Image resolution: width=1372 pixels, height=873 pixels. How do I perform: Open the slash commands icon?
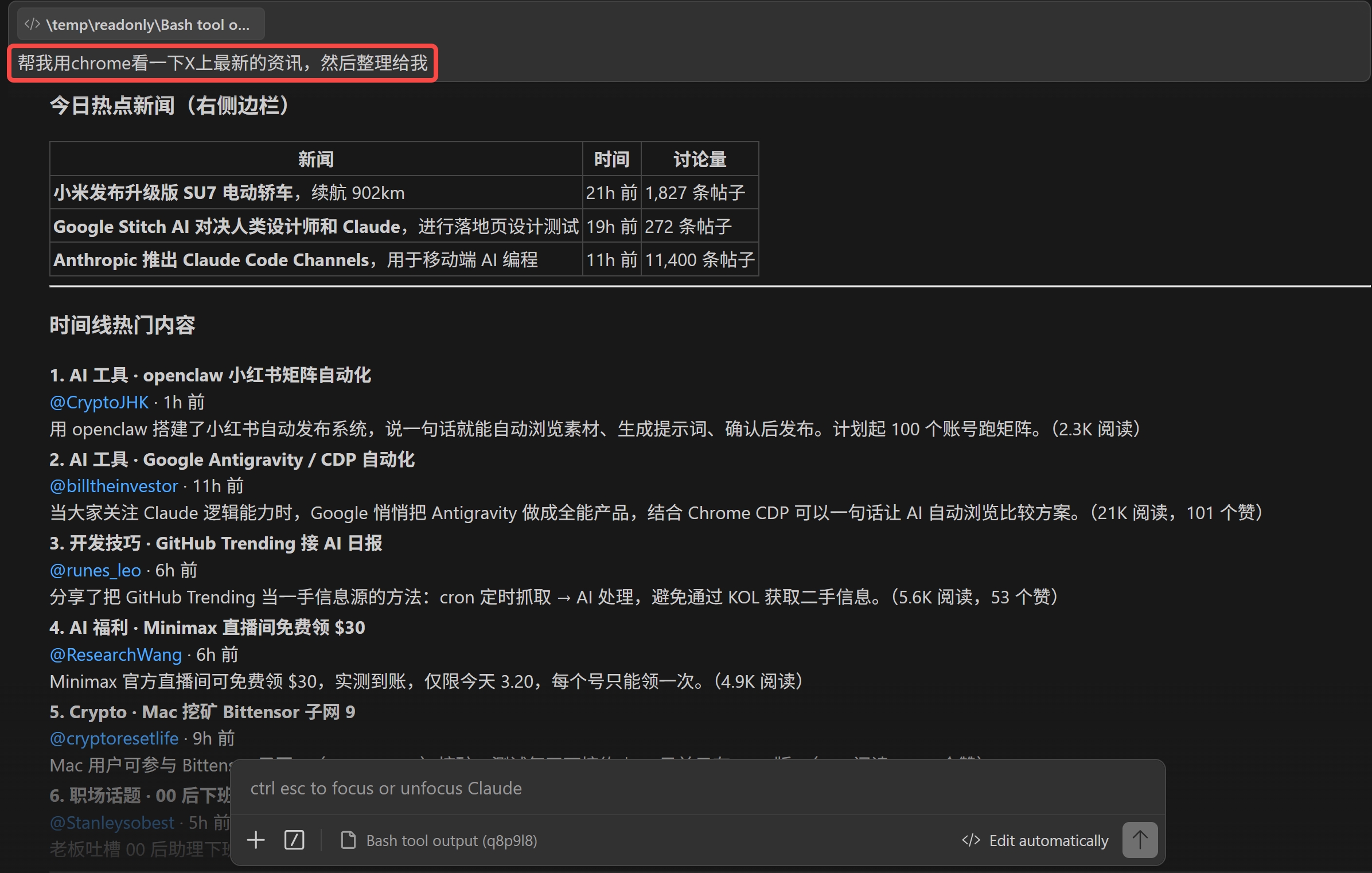click(294, 840)
